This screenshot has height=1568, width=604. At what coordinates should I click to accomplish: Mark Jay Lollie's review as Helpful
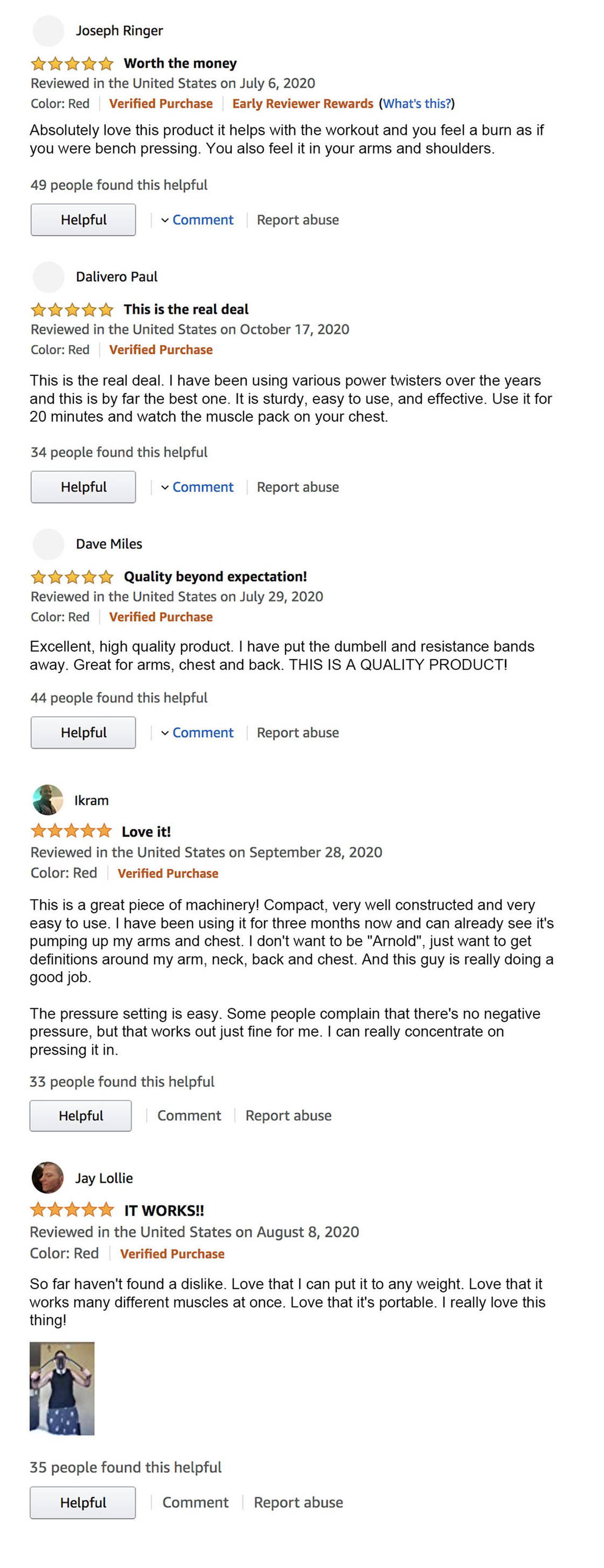click(x=83, y=1503)
